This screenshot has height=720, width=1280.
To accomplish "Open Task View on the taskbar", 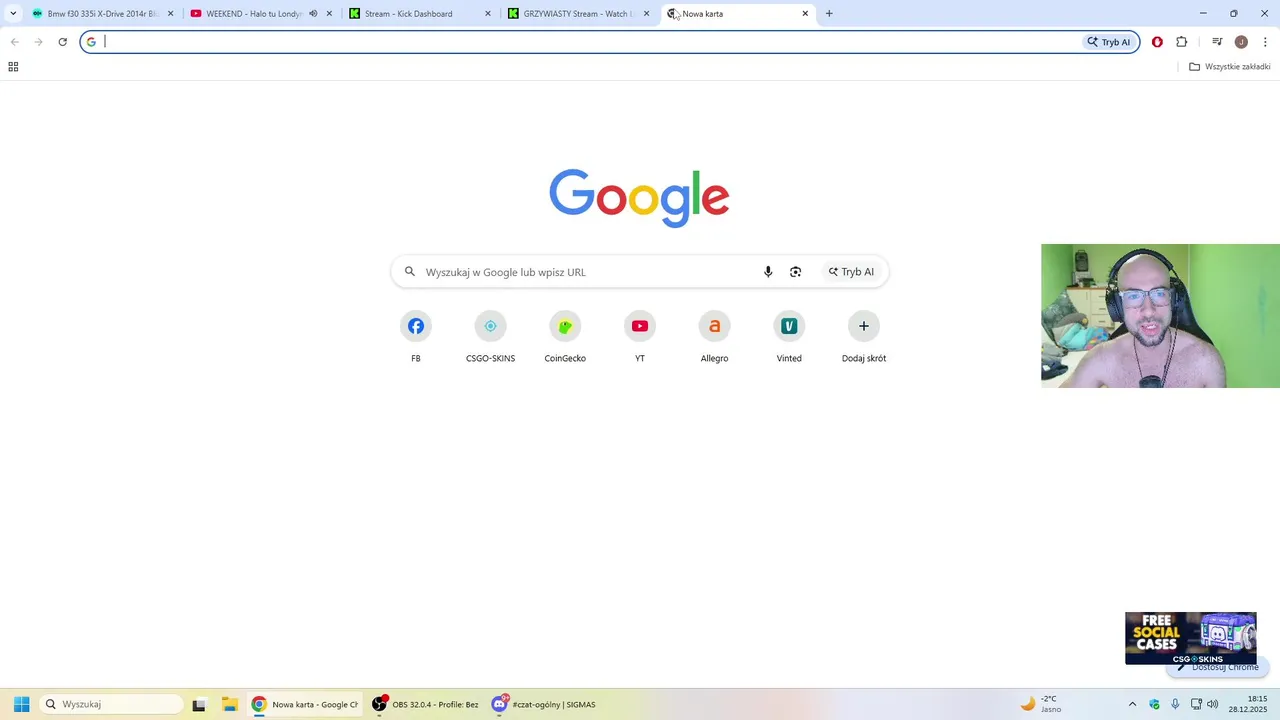I will click(x=199, y=704).
